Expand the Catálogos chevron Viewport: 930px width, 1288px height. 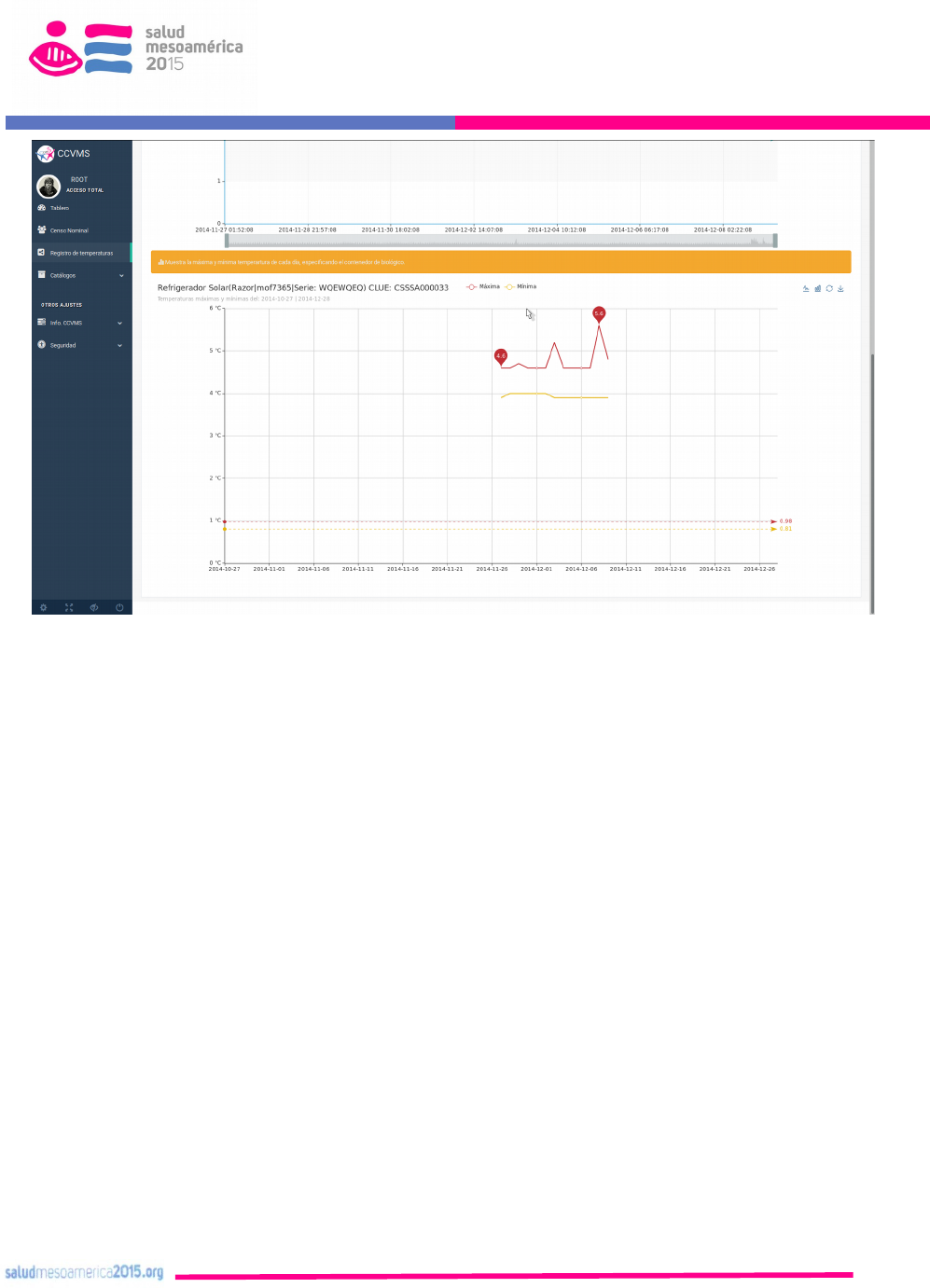(x=121, y=276)
